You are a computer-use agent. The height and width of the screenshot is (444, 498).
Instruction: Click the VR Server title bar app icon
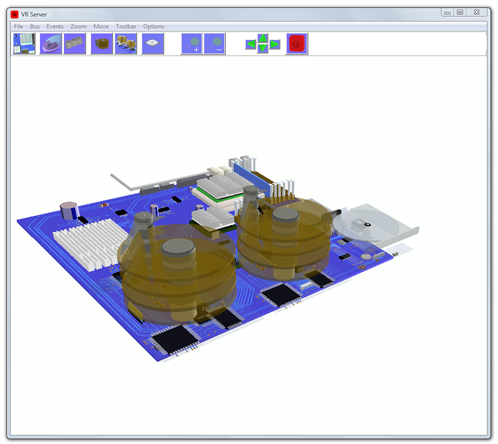click(x=14, y=14)
